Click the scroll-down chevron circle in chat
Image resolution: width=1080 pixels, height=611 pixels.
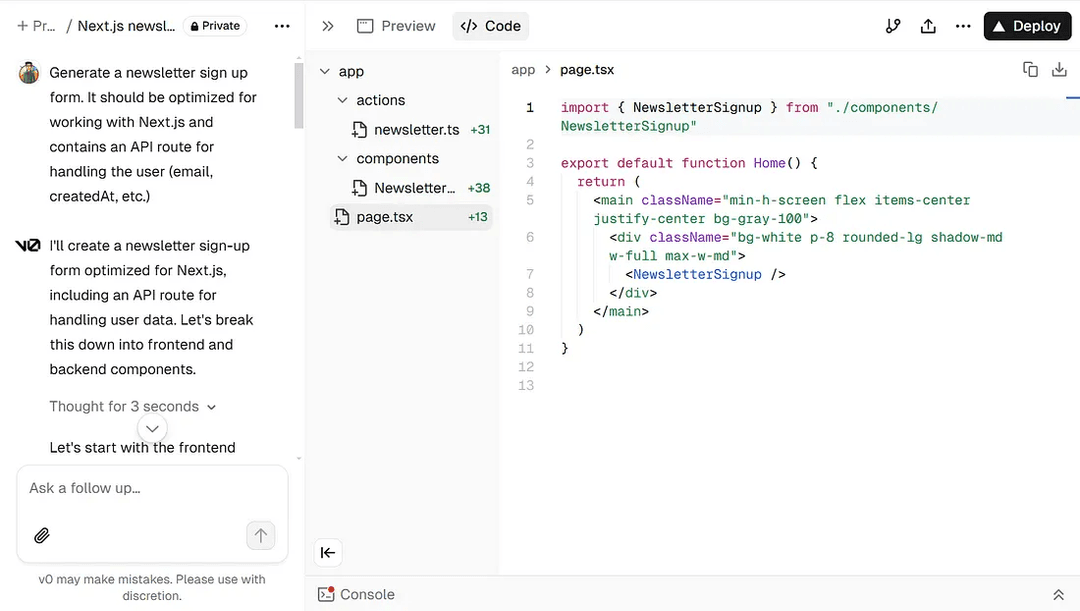(152, 428)
